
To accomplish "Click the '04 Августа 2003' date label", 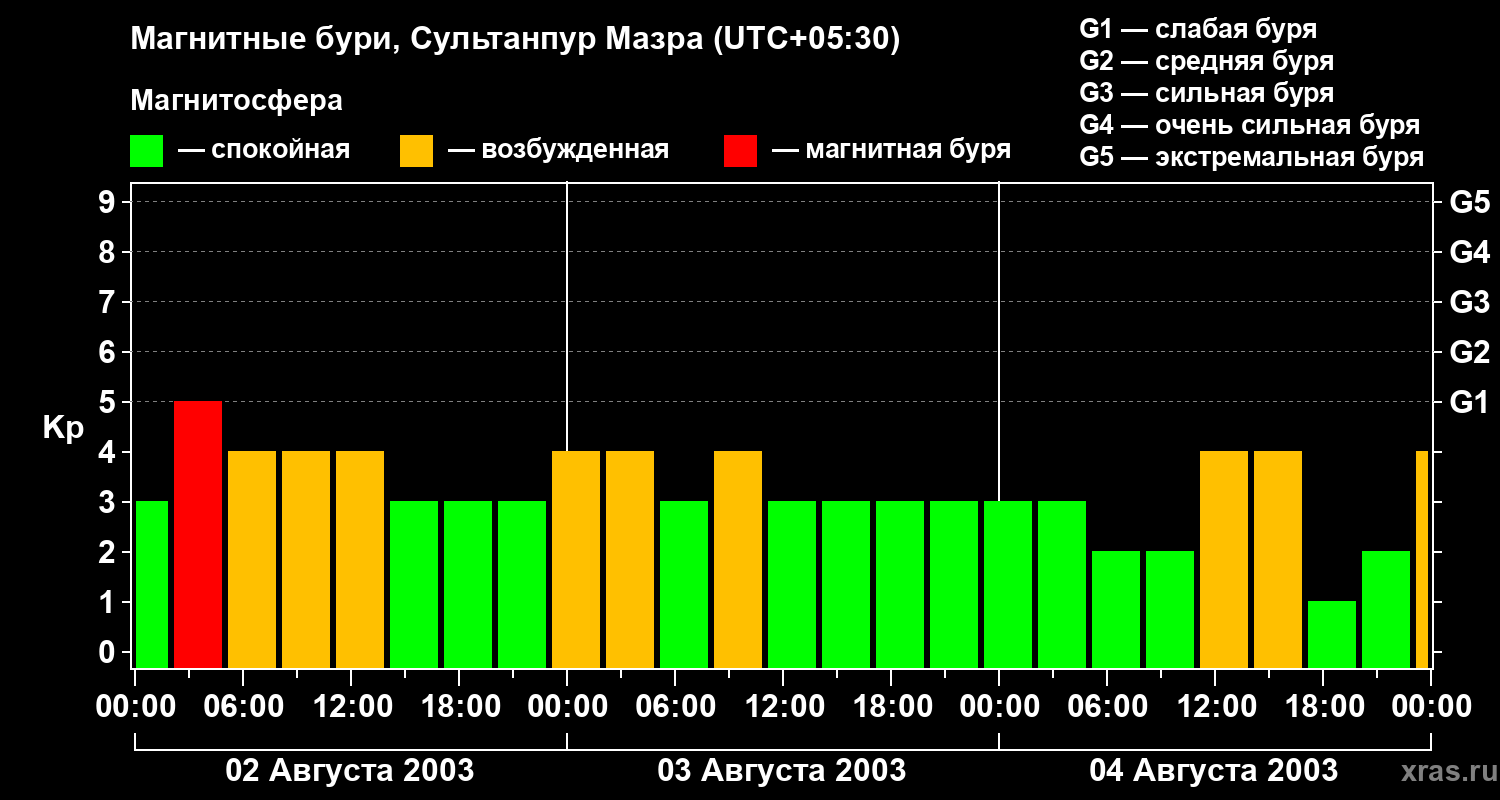I will click(x=1214, y=770).
